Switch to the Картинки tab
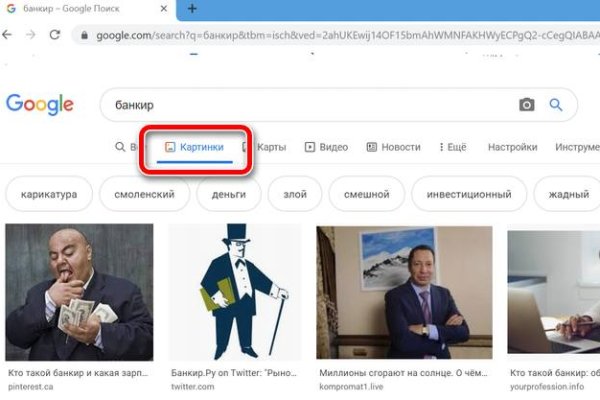 [199, 147]
